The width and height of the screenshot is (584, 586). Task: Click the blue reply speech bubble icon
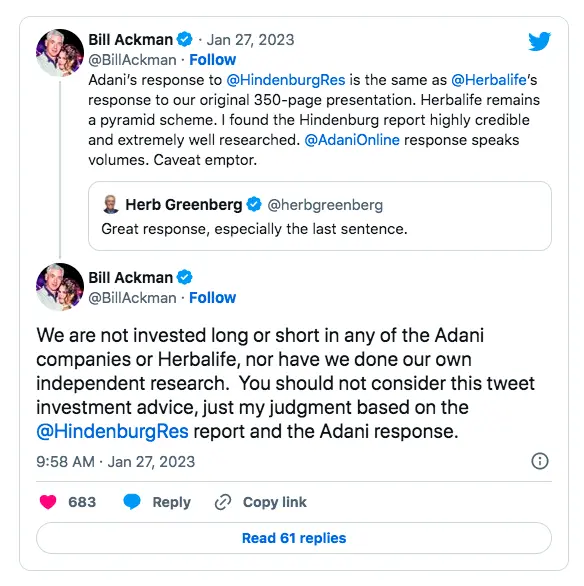click(132, 502)
